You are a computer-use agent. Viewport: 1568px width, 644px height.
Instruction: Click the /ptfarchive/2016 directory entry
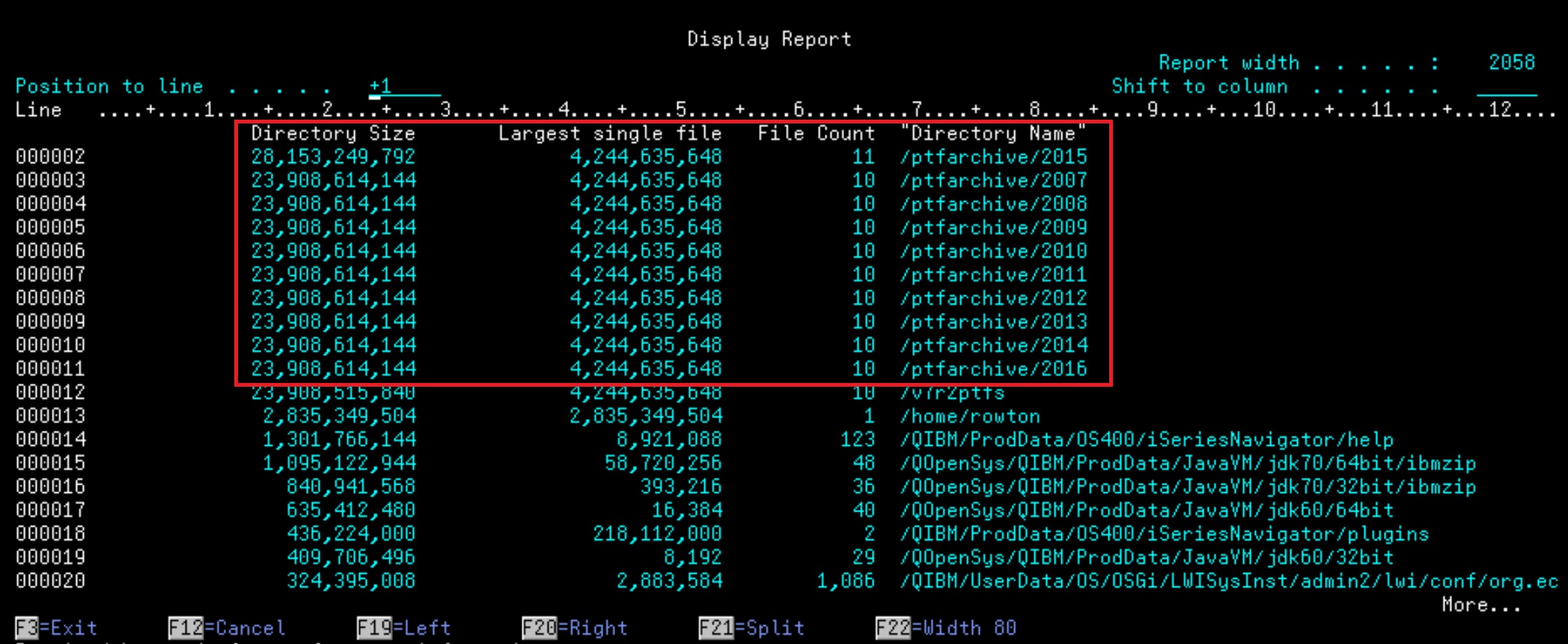(x=993, y=369)
